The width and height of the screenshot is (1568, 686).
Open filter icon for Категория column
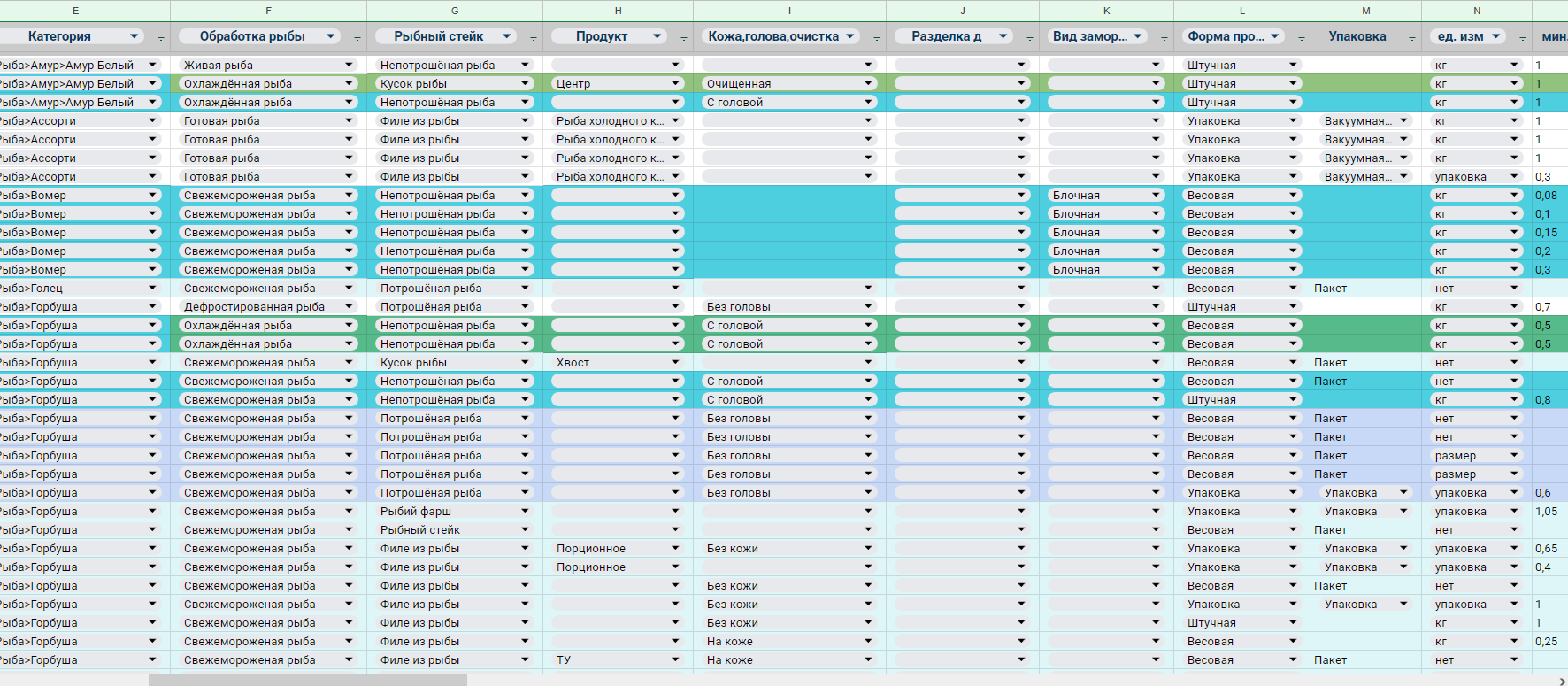click(x=160, y=37)
